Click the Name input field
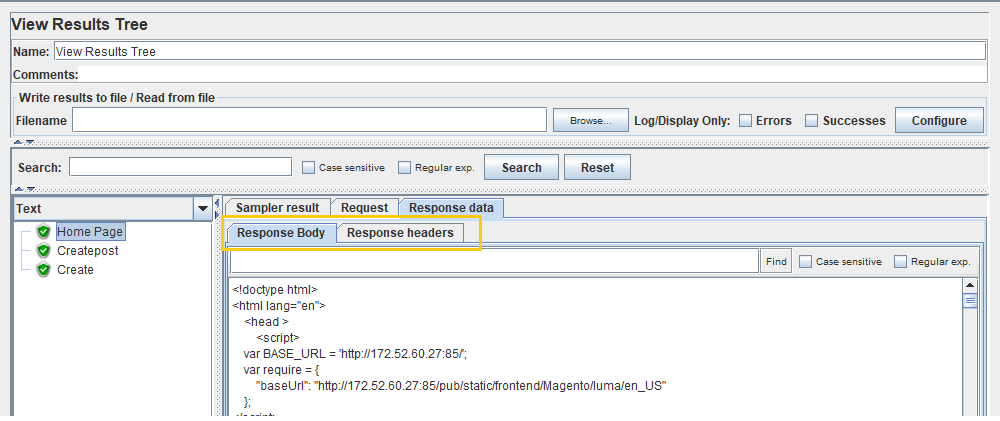The height and width of the screenshot is (421, 1000). coord(519,51)
